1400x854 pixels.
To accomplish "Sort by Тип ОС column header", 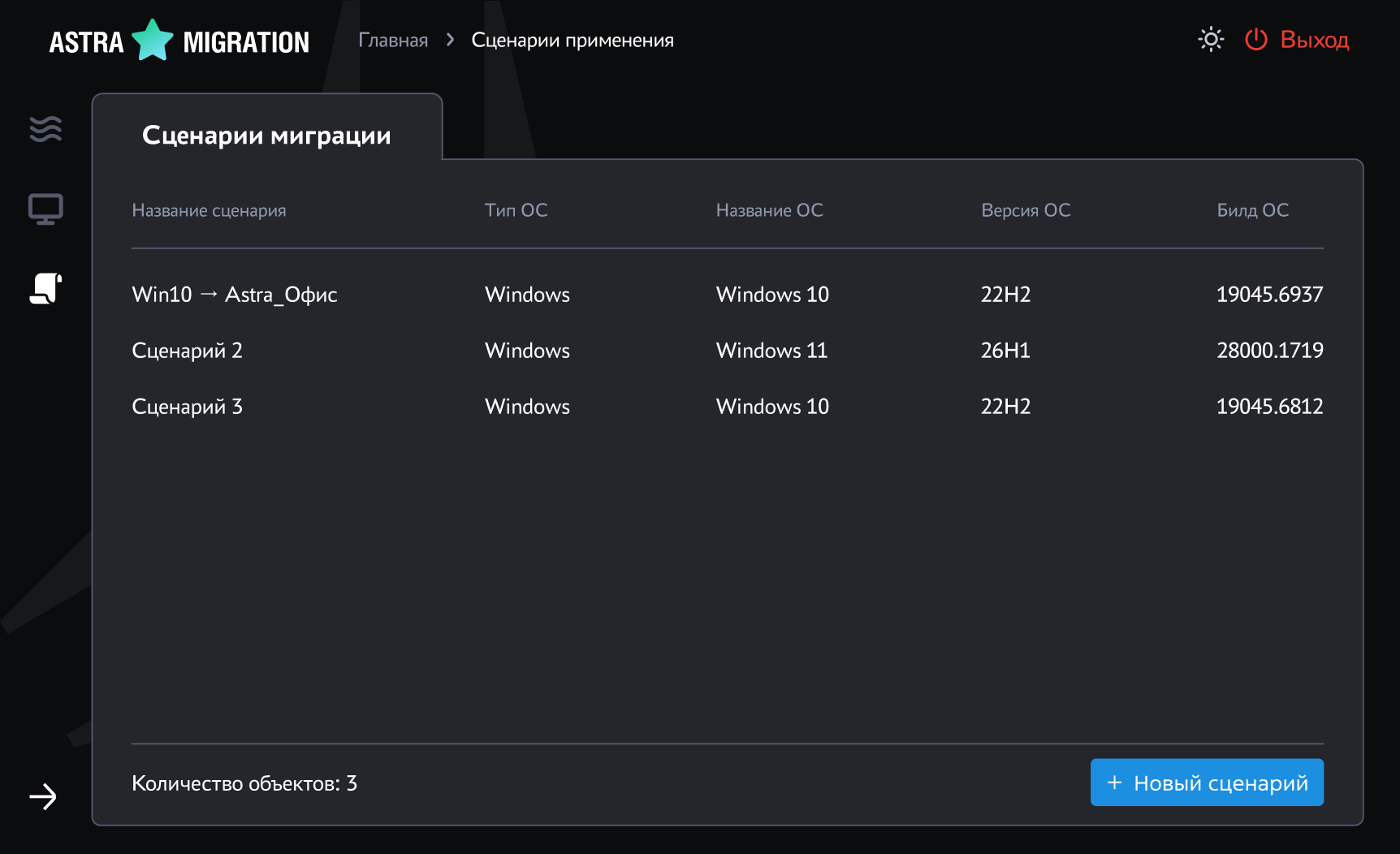I will [516, 210].
